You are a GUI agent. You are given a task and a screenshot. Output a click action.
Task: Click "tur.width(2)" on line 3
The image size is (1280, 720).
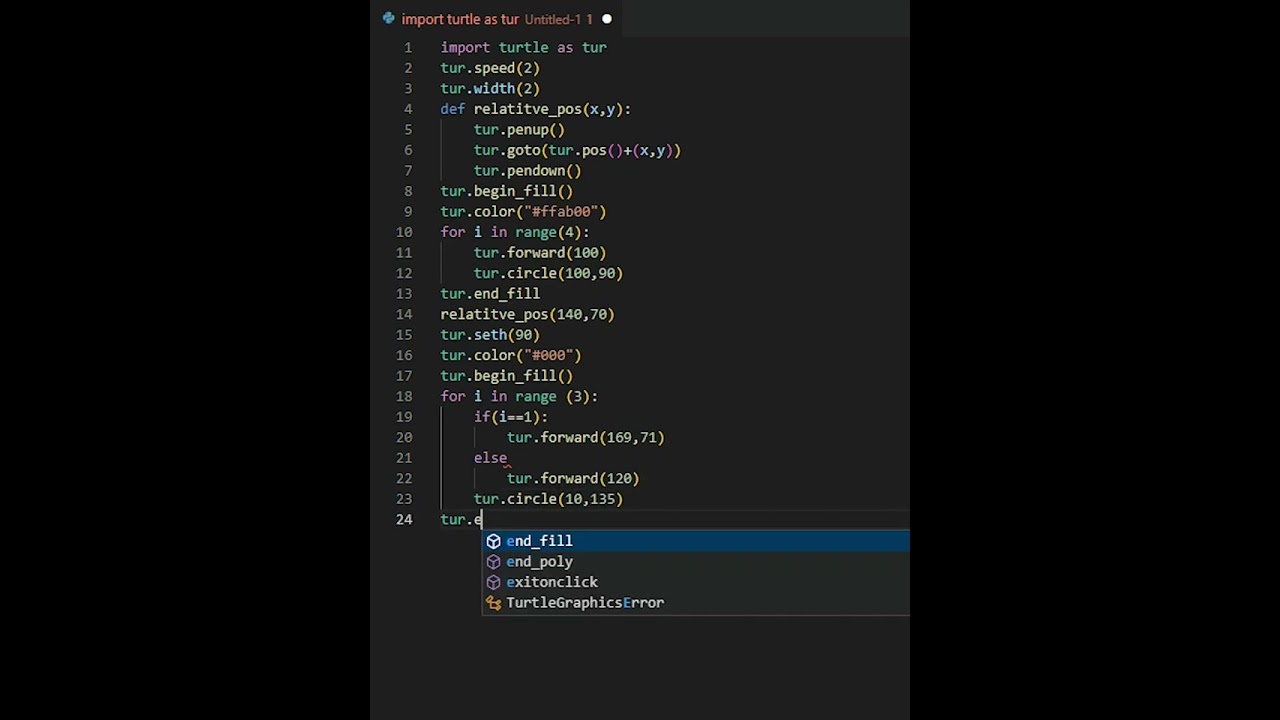(490, 89)
